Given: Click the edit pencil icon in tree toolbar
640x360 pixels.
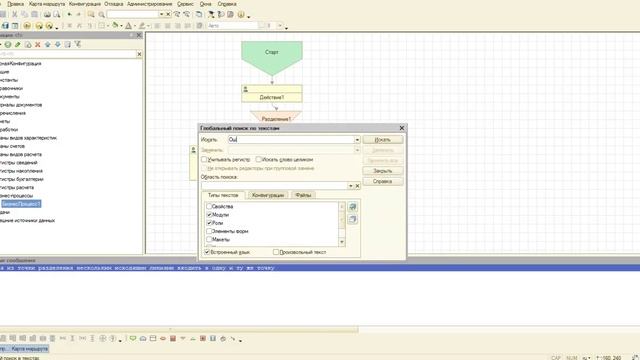Looking at the screenshot, I should (18, 44).
